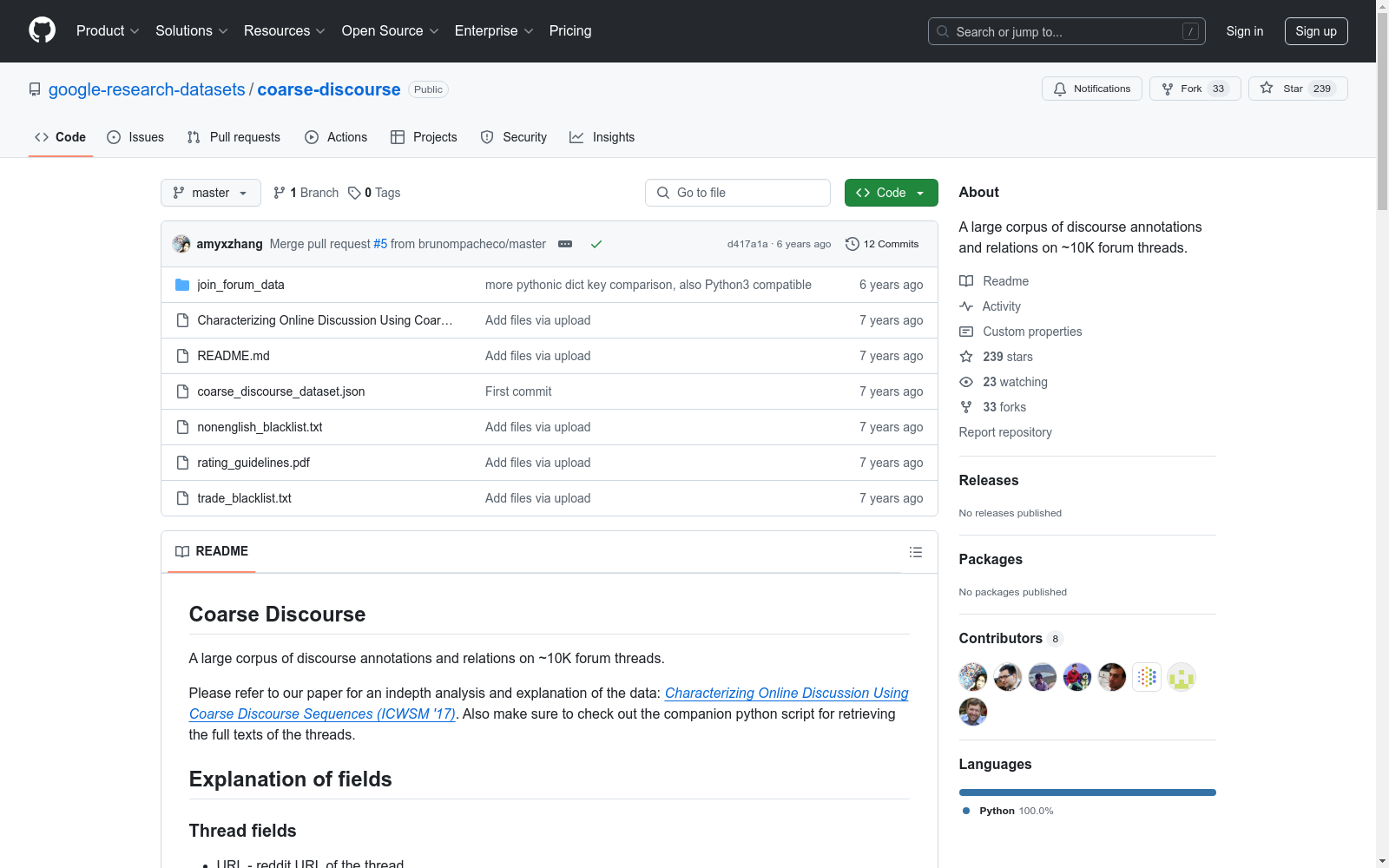Click the book icon beside Readme
Screen dimensions: 1389x868
(966, 281)
